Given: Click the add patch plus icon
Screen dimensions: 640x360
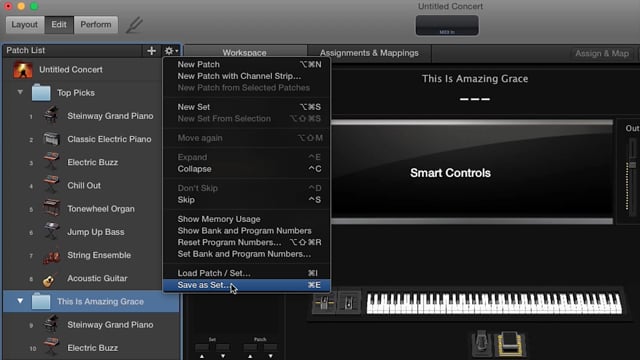Looking at the screenshot, I should point(151,51).
